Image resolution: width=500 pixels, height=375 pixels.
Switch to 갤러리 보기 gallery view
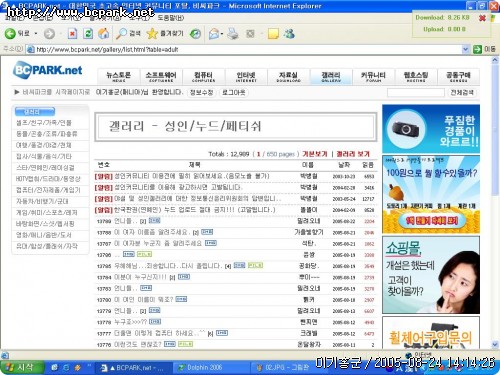click(x=353, y=154)
